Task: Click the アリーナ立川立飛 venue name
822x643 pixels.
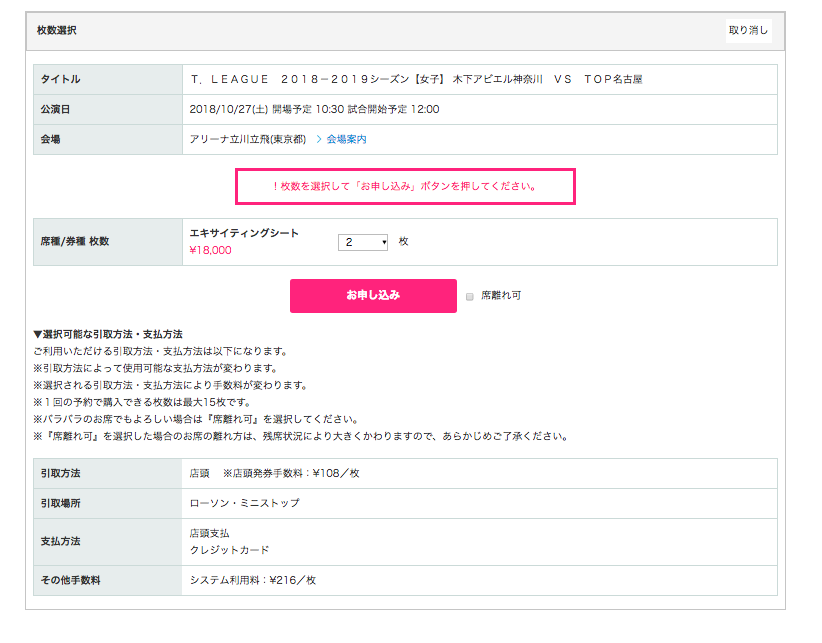Action: [248, 139]
